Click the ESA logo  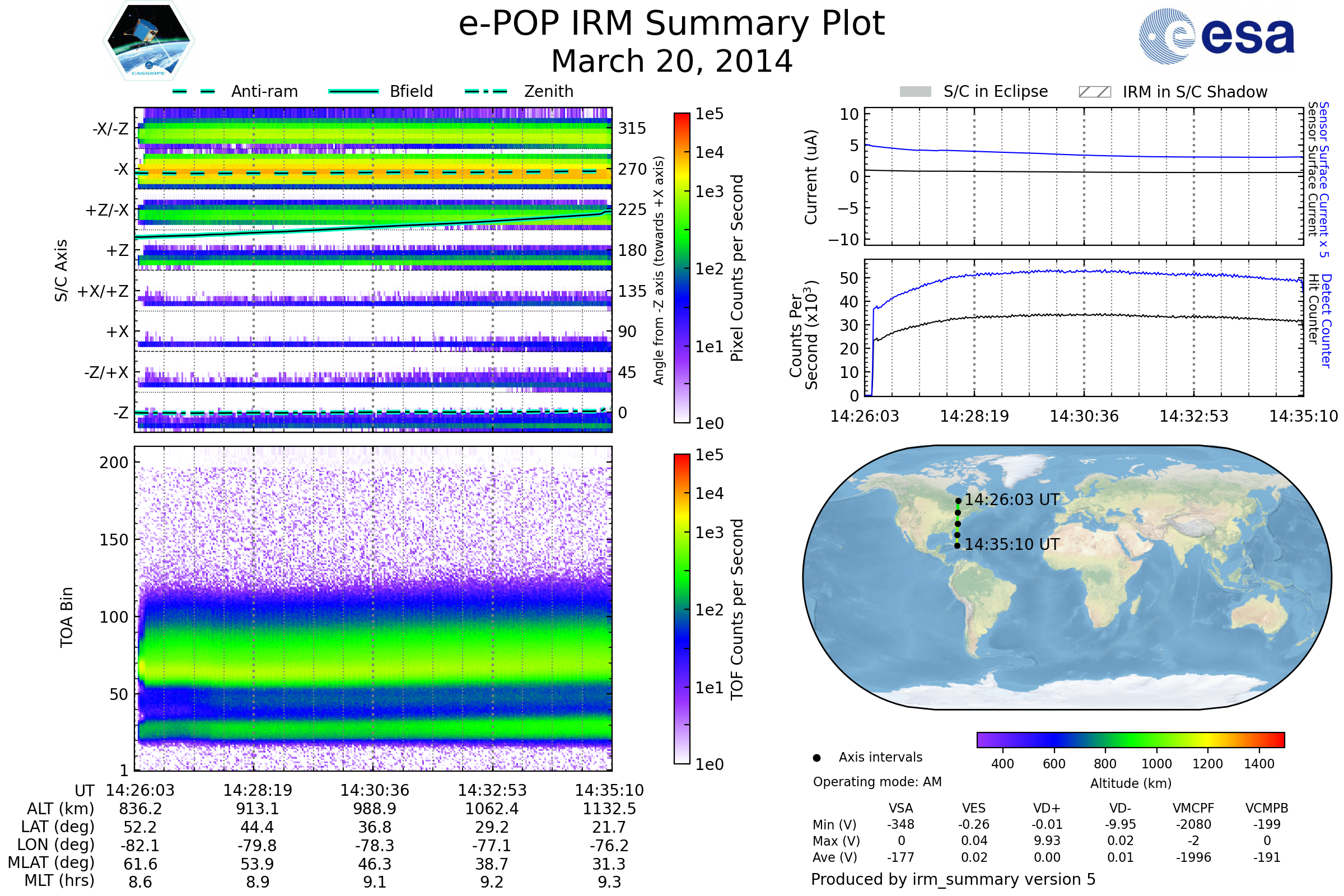point(1216,36)
